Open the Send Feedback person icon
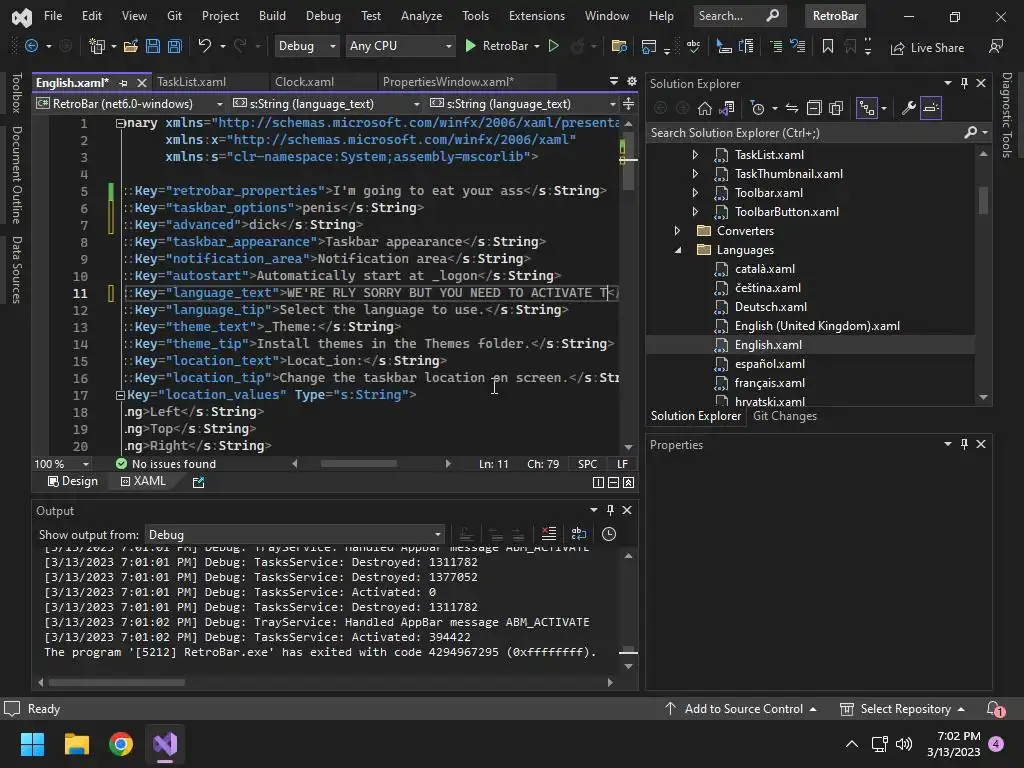This screenshot has width=1024, height=768. 996,46
